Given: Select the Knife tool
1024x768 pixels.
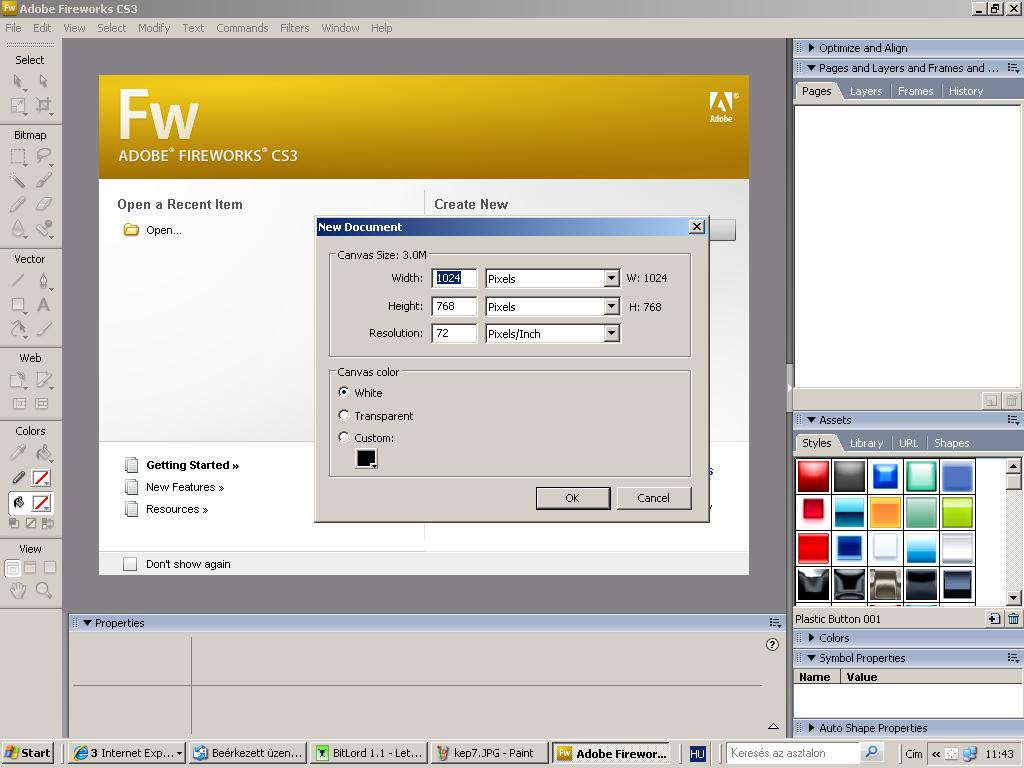Looking at the screenshot, I should [x=43, y=328].
